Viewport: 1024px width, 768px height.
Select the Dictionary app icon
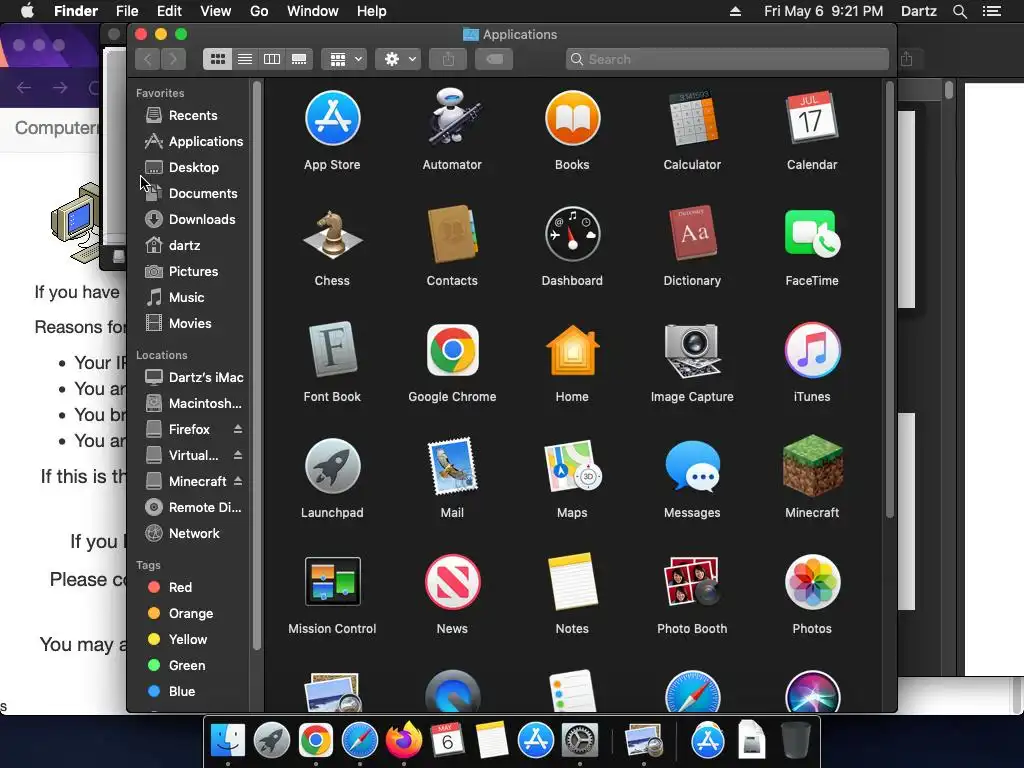click(692, 234)
